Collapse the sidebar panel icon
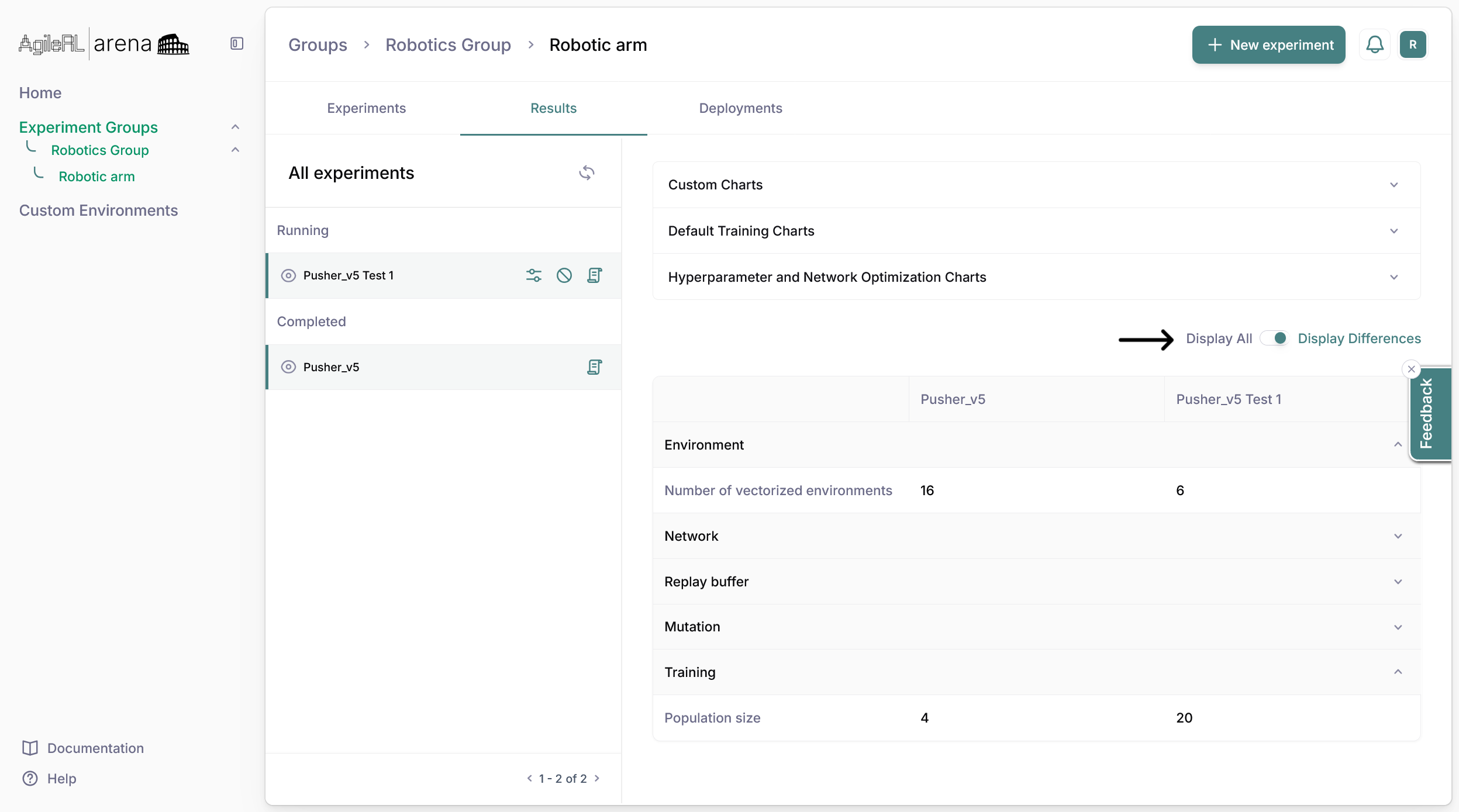 (x=236, y=44)
